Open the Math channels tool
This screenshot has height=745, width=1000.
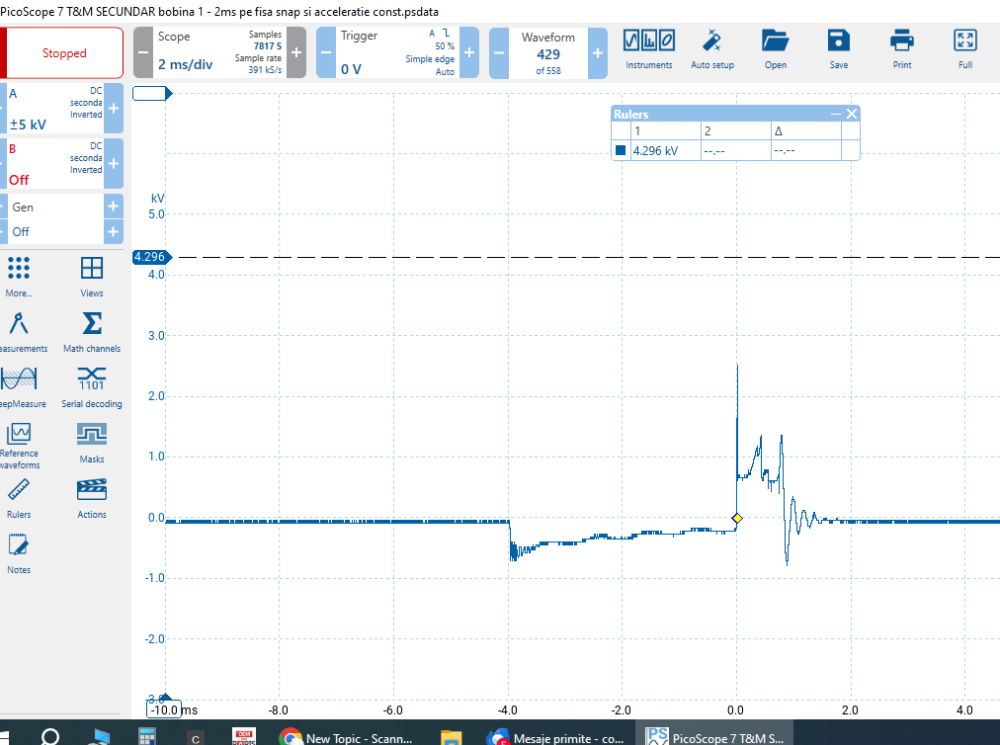[x=91, y=332]
